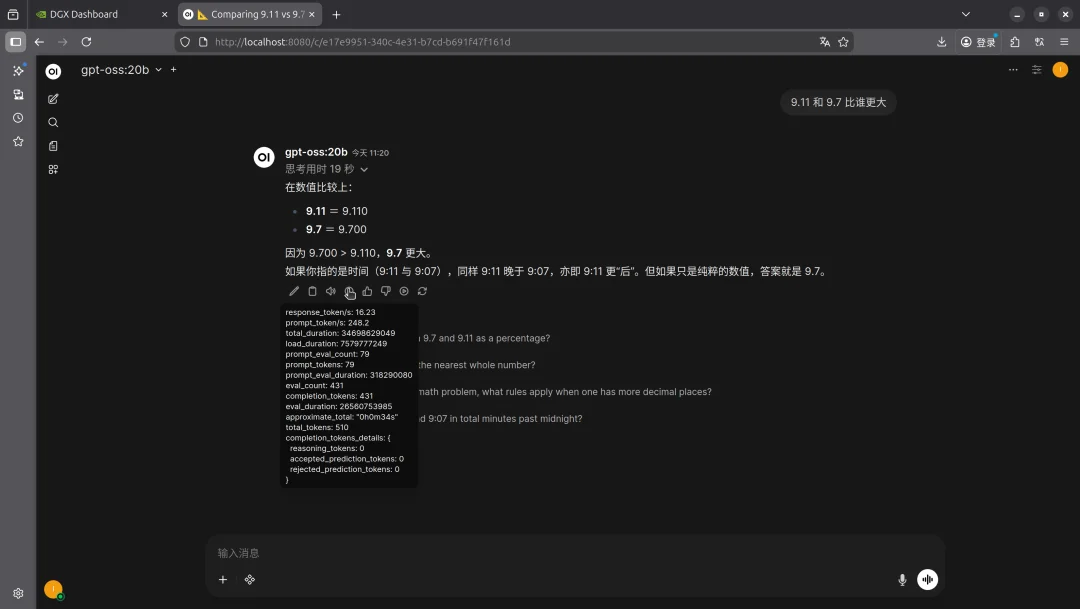
Task: Open Notes via the document icon in sidebar
Action: click(53, 145)
